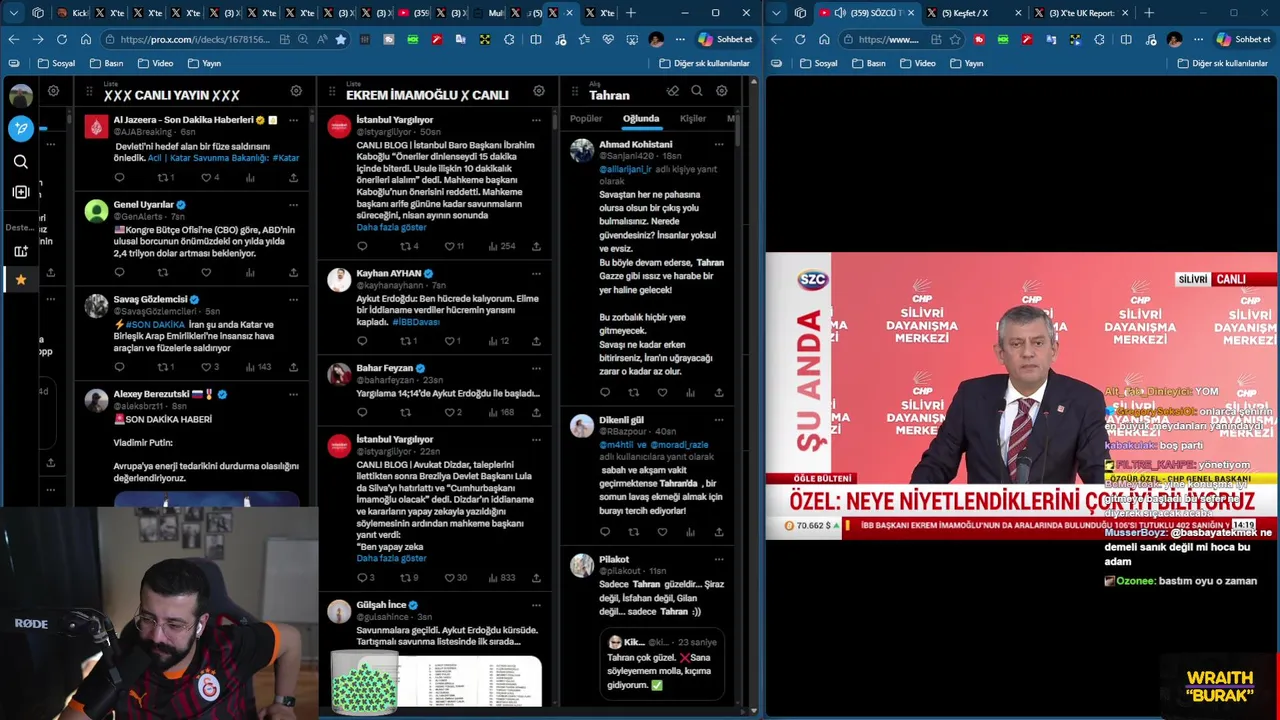This screenshot has width=1280, height=720.
Task: Open more menu on Alexey Berezutski post
Action: (x=293, y=395)
